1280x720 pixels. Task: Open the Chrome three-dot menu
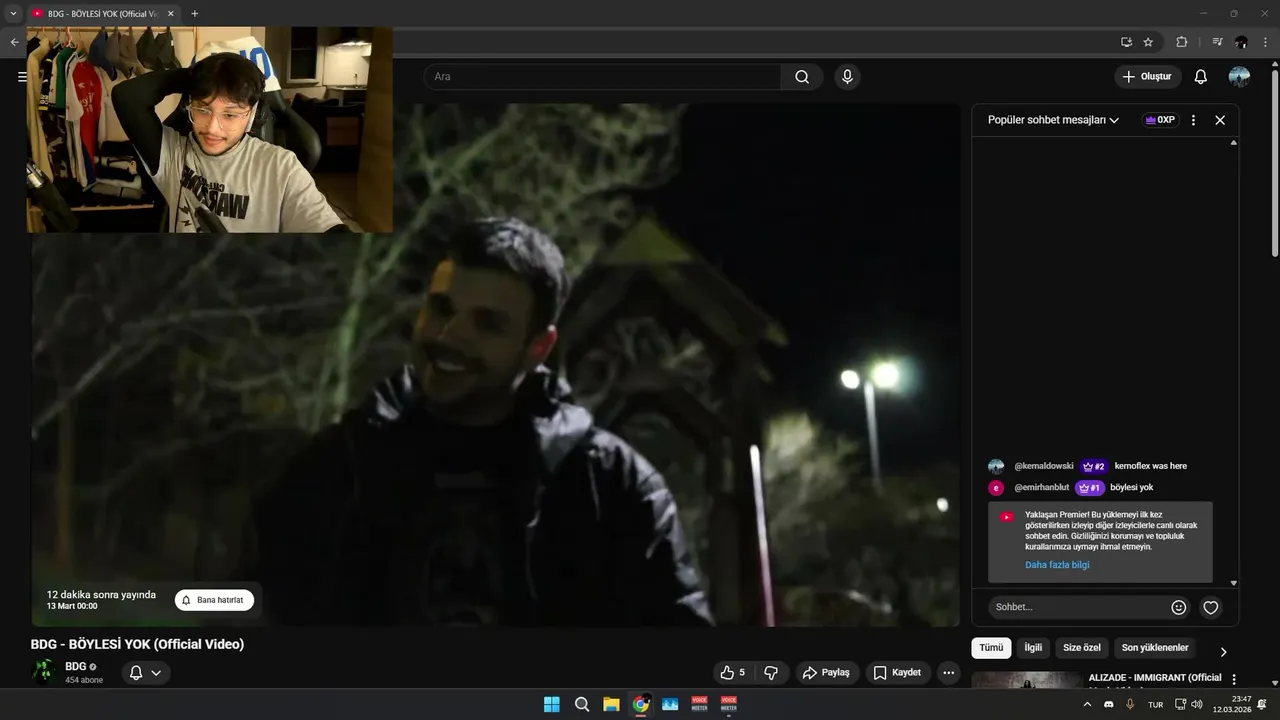point(1265,42)
